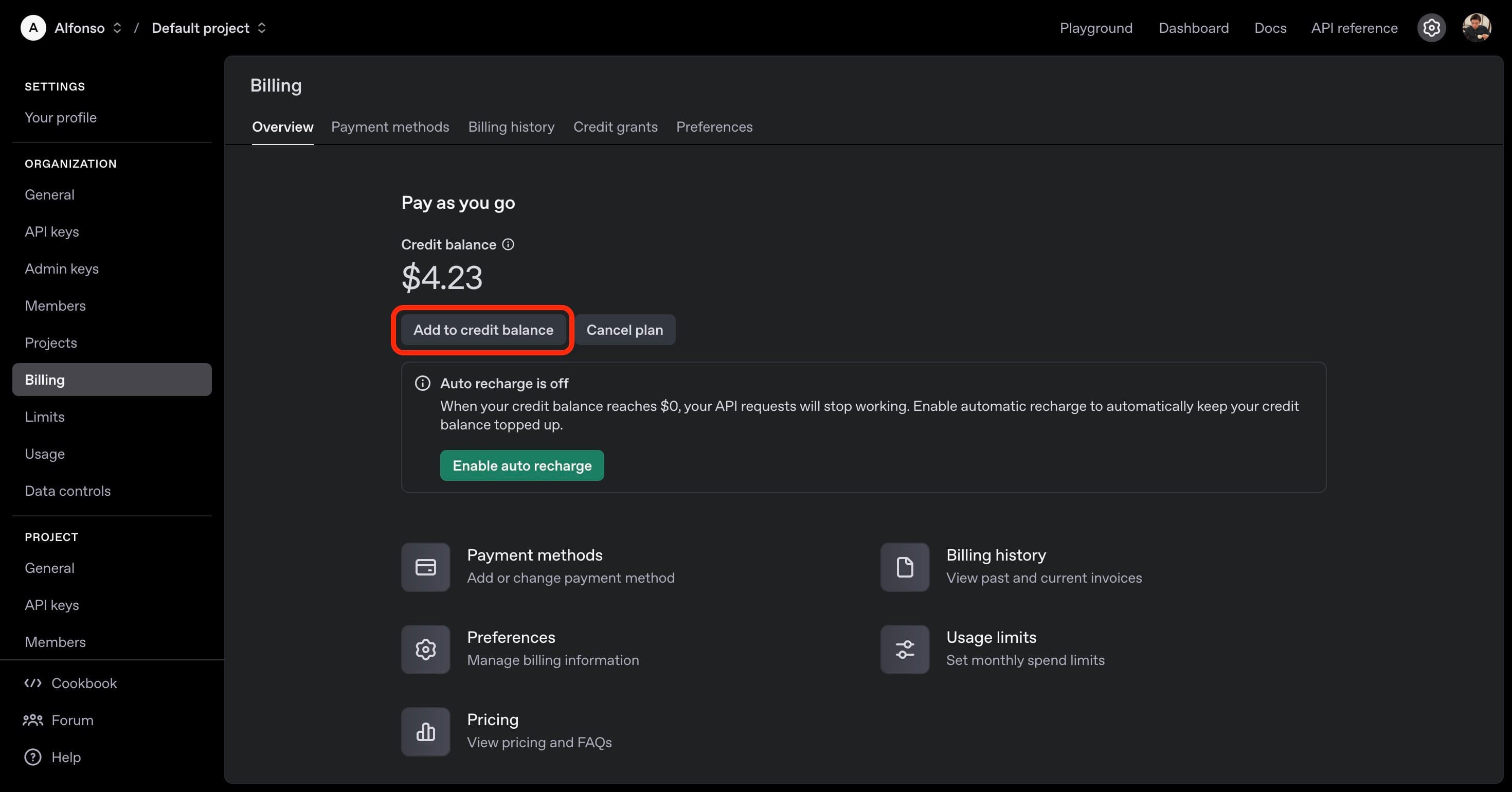Enable auto recharge

tap(522, 465)
